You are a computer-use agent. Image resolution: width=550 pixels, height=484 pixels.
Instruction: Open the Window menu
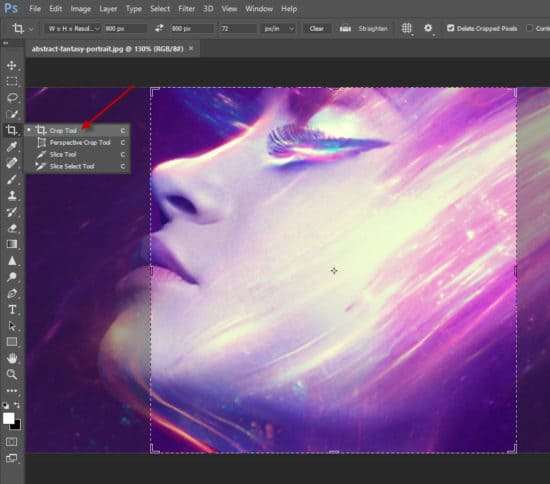click(259, 9)
